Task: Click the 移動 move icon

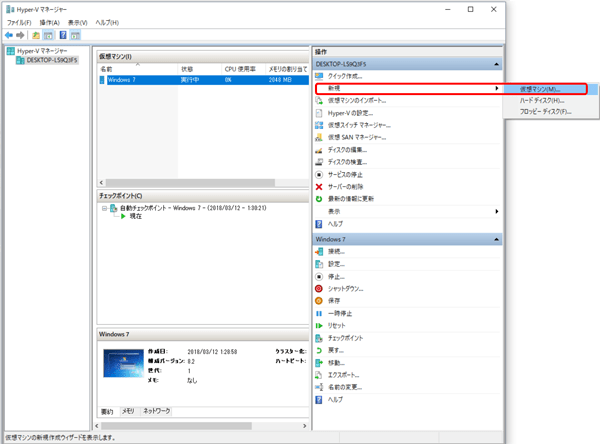Action: coord(319,363)
